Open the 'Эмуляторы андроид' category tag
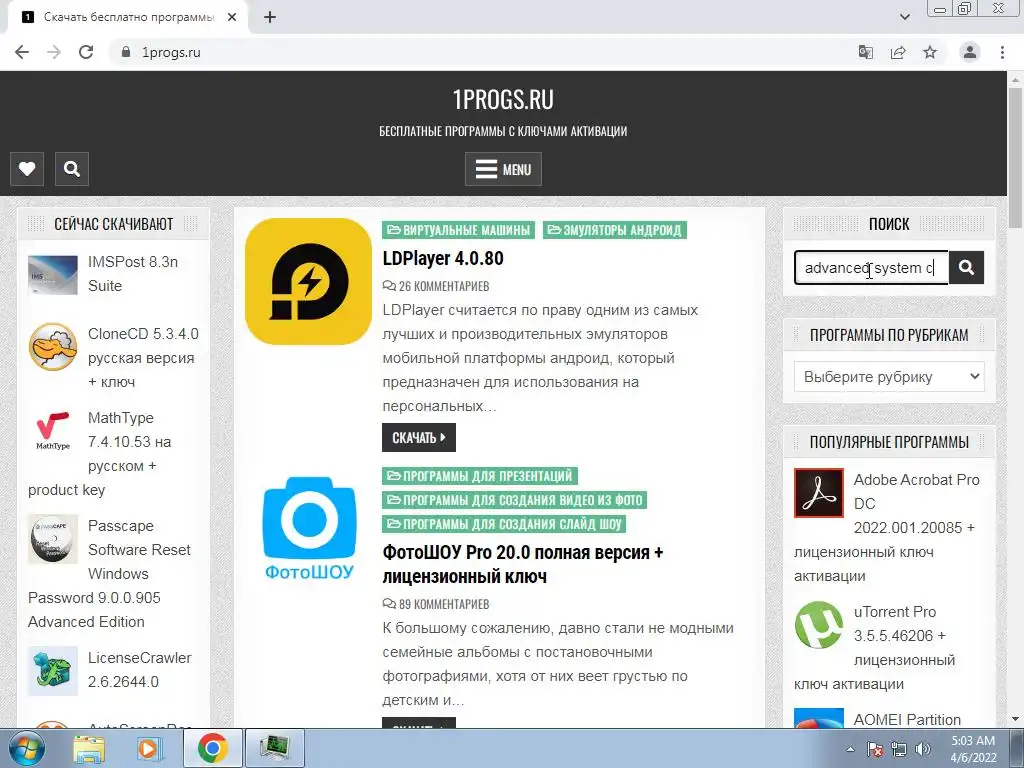Screen dimensions: 1024x768 coord(615,230)
